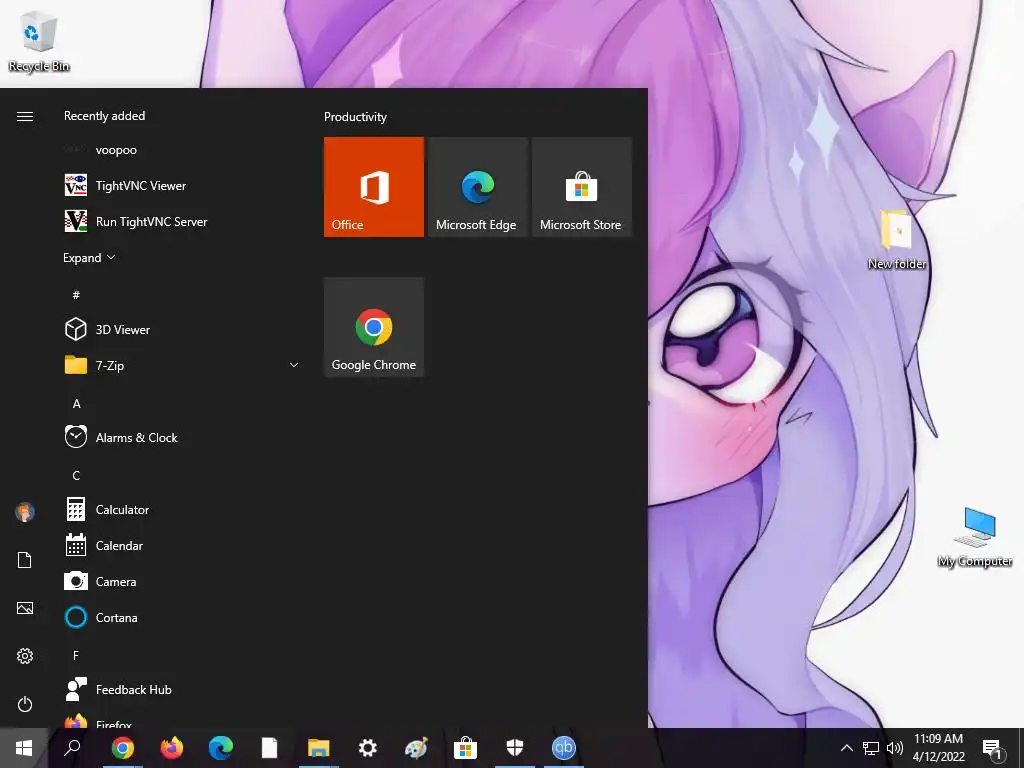Screen dimensions: 1024x768
Task: Jump to letter index A
Action: point(76,404)
